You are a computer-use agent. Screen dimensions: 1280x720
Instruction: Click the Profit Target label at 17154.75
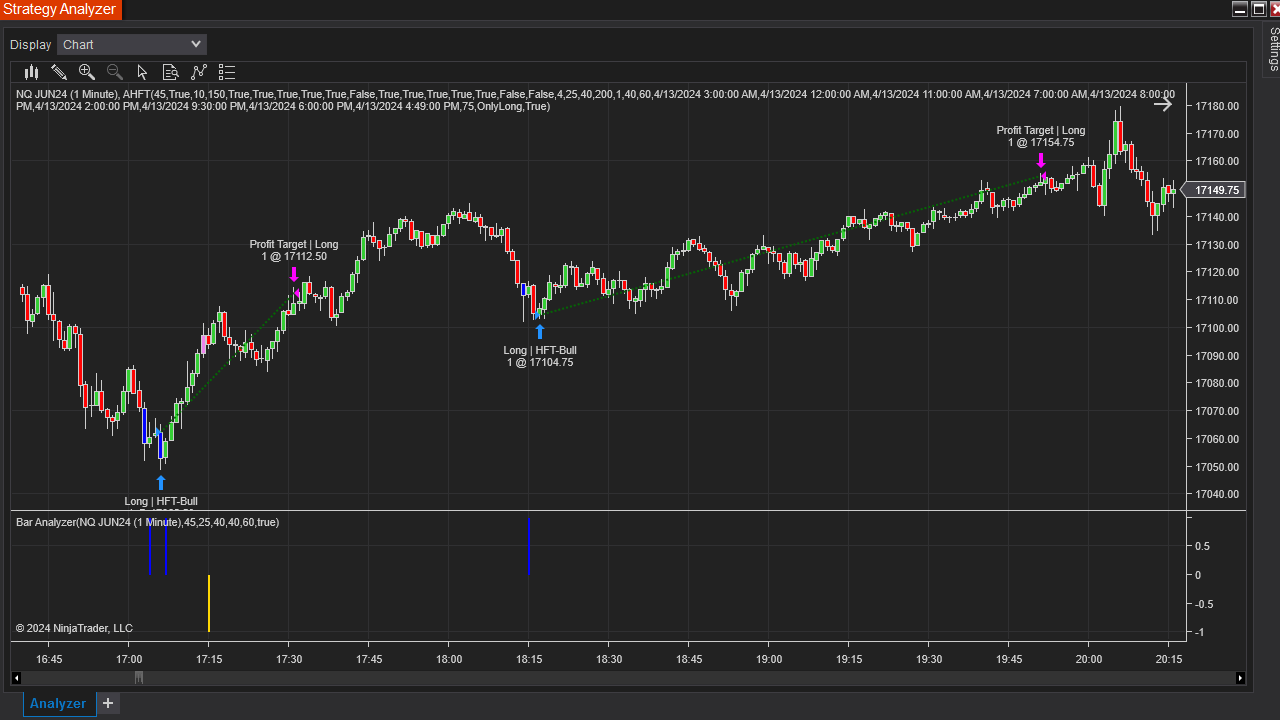[1041, 136]
